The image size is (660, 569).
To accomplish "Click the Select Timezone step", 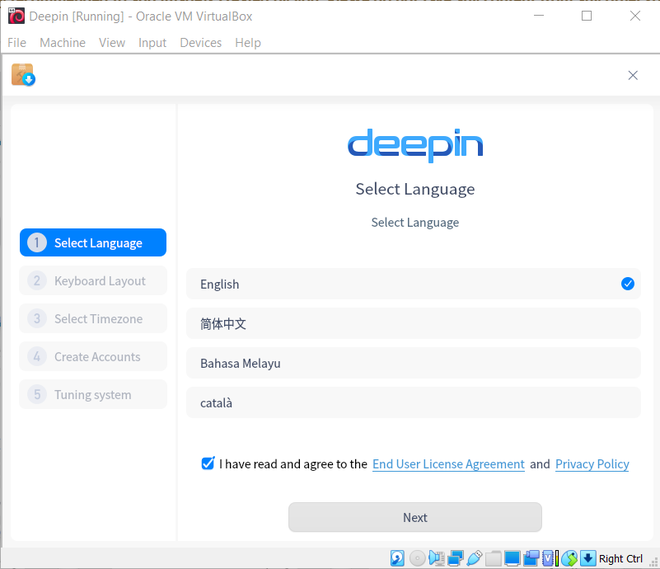I will pyautogui.click(x=93, y=318).
